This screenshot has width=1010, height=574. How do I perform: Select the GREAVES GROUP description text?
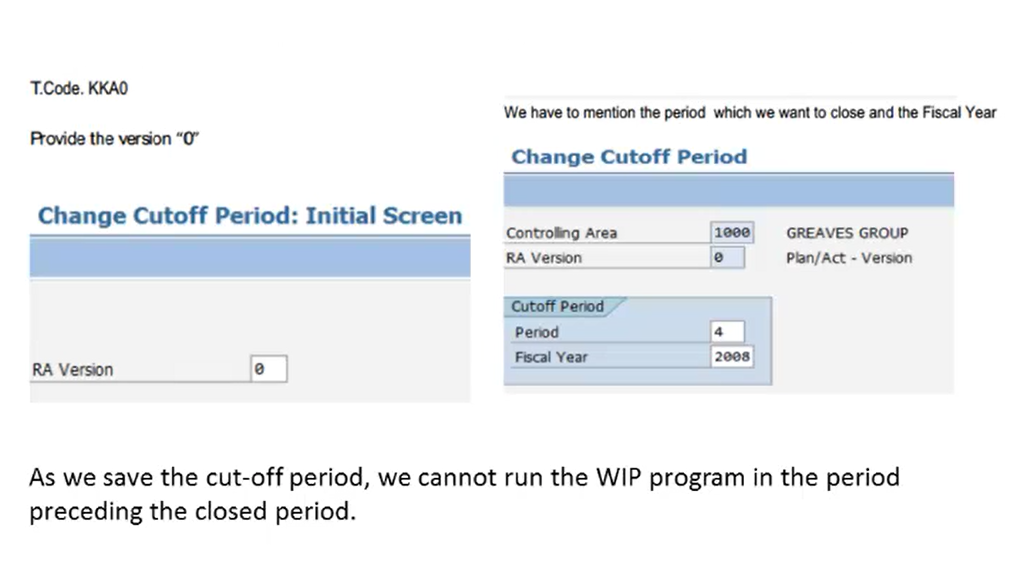click(x=847, y=233)
